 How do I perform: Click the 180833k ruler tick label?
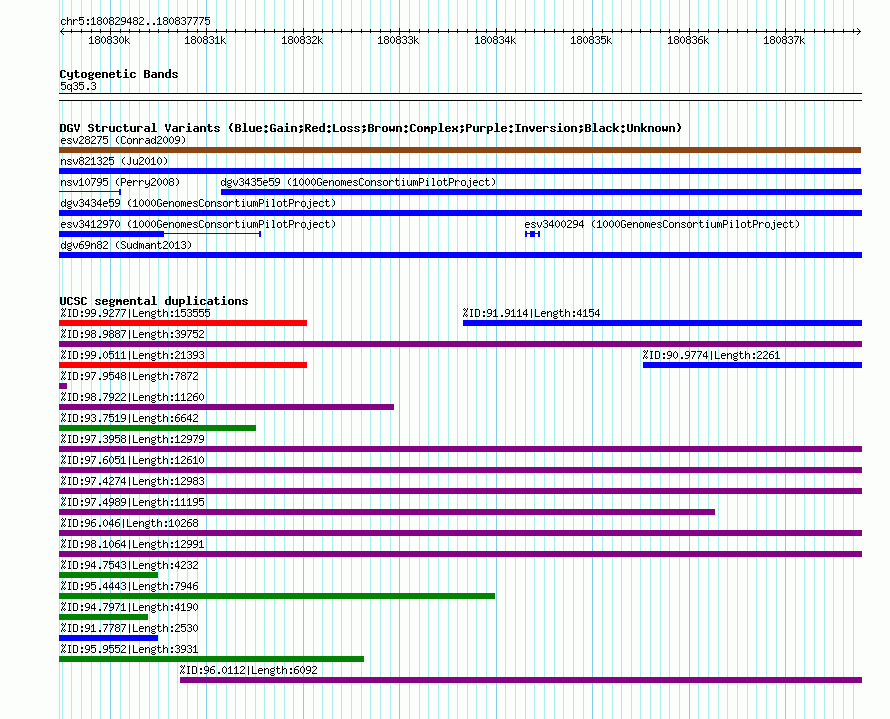tap(398, 40)
